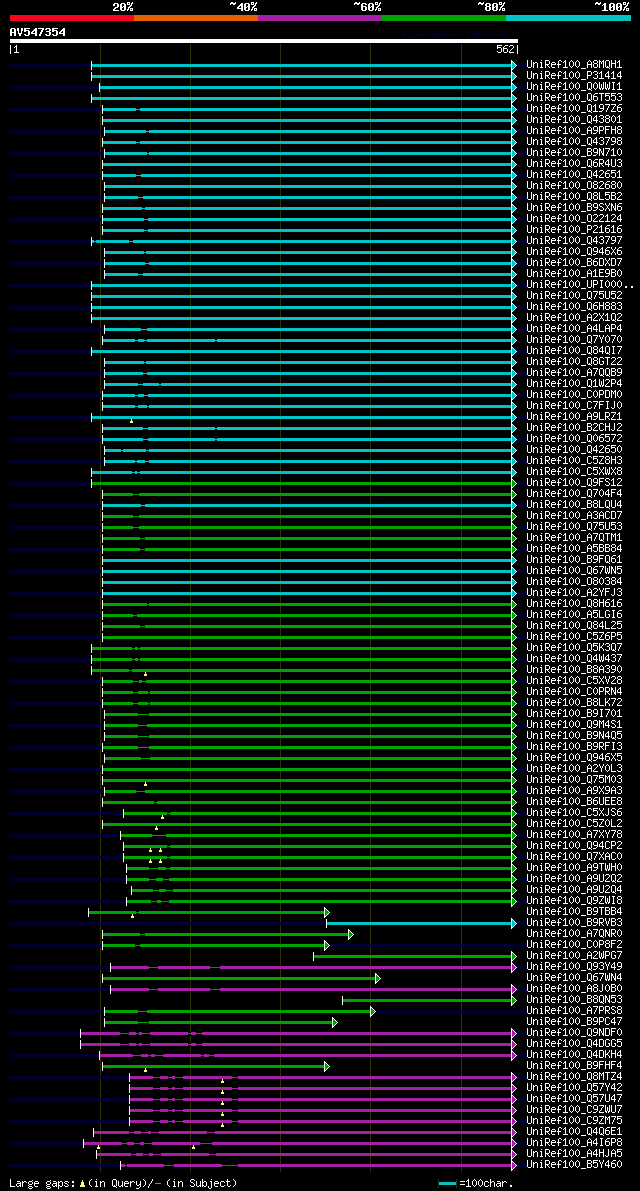
Task: Open the UniRef100_Q84QI7 hit
Action: [574, 351]
